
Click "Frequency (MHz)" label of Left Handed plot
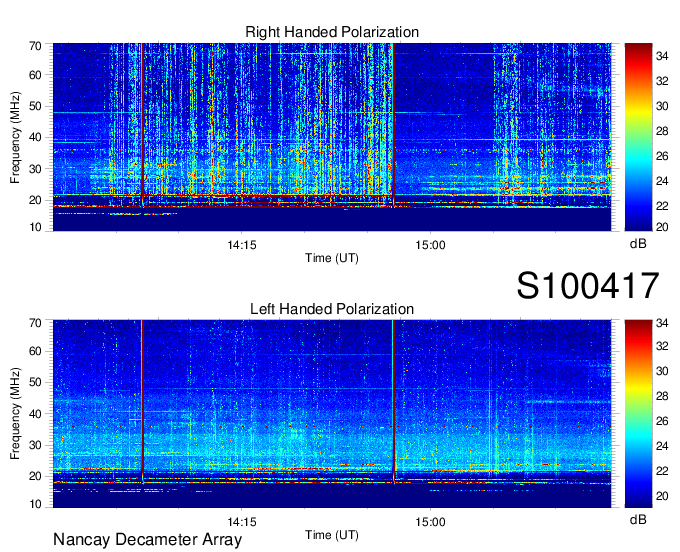(x=15, y=414)
